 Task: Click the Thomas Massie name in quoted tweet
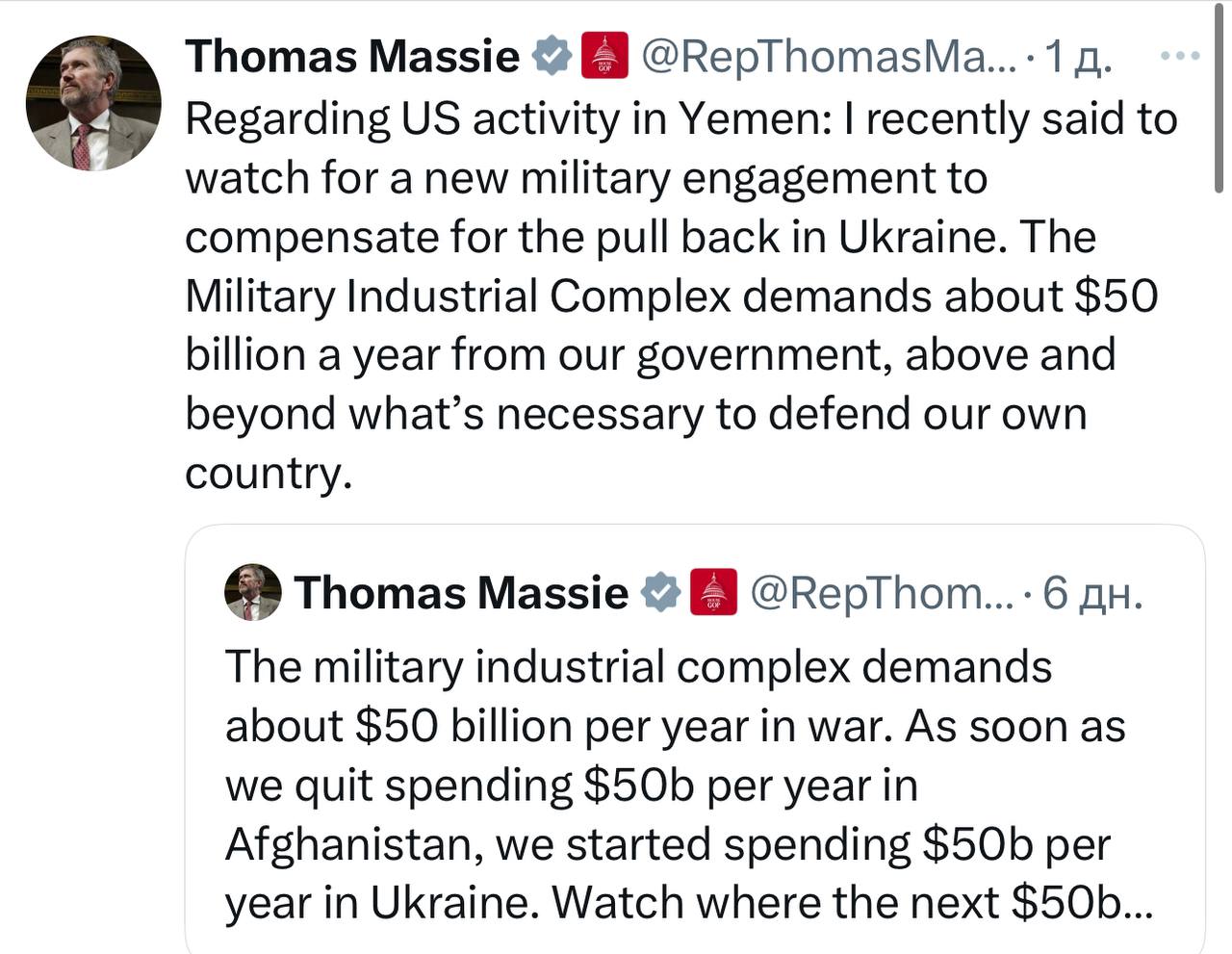tap(461, 592)
